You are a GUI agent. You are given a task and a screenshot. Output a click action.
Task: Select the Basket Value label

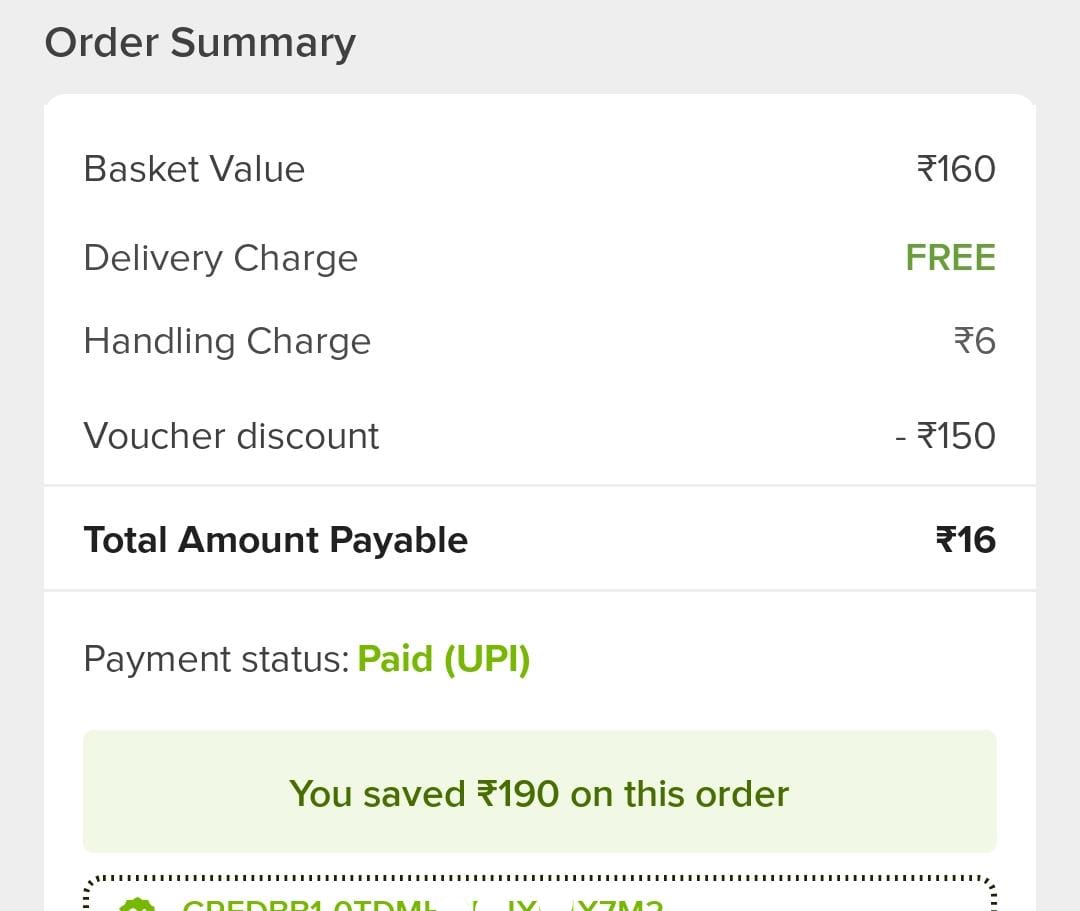194,169
